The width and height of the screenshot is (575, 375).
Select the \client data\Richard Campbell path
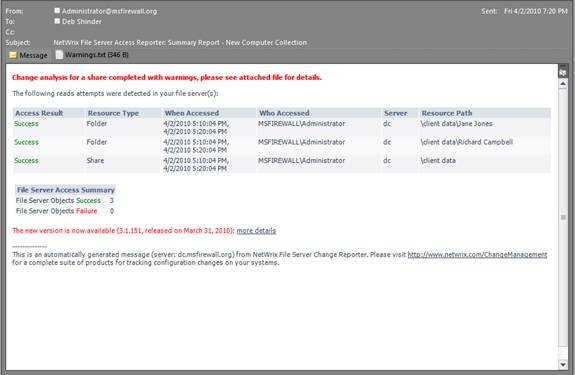(x=466, y=142)
